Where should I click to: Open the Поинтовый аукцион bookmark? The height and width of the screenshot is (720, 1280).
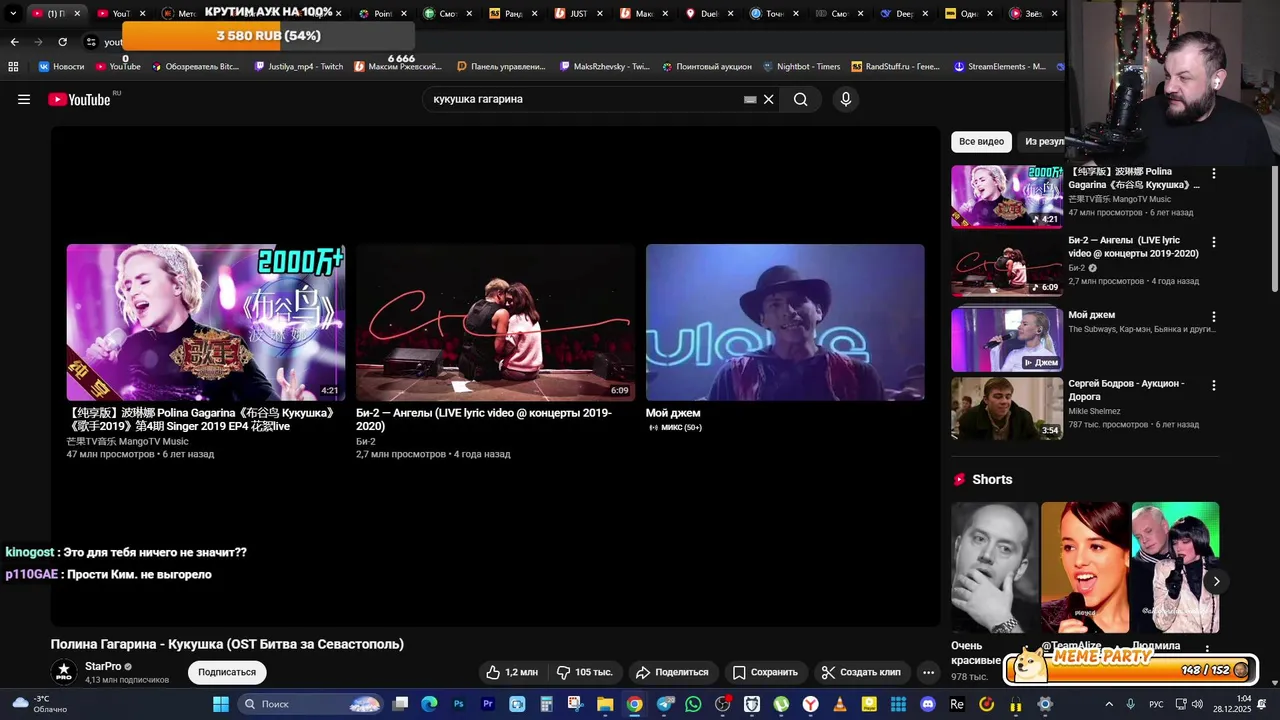[706, 66]
